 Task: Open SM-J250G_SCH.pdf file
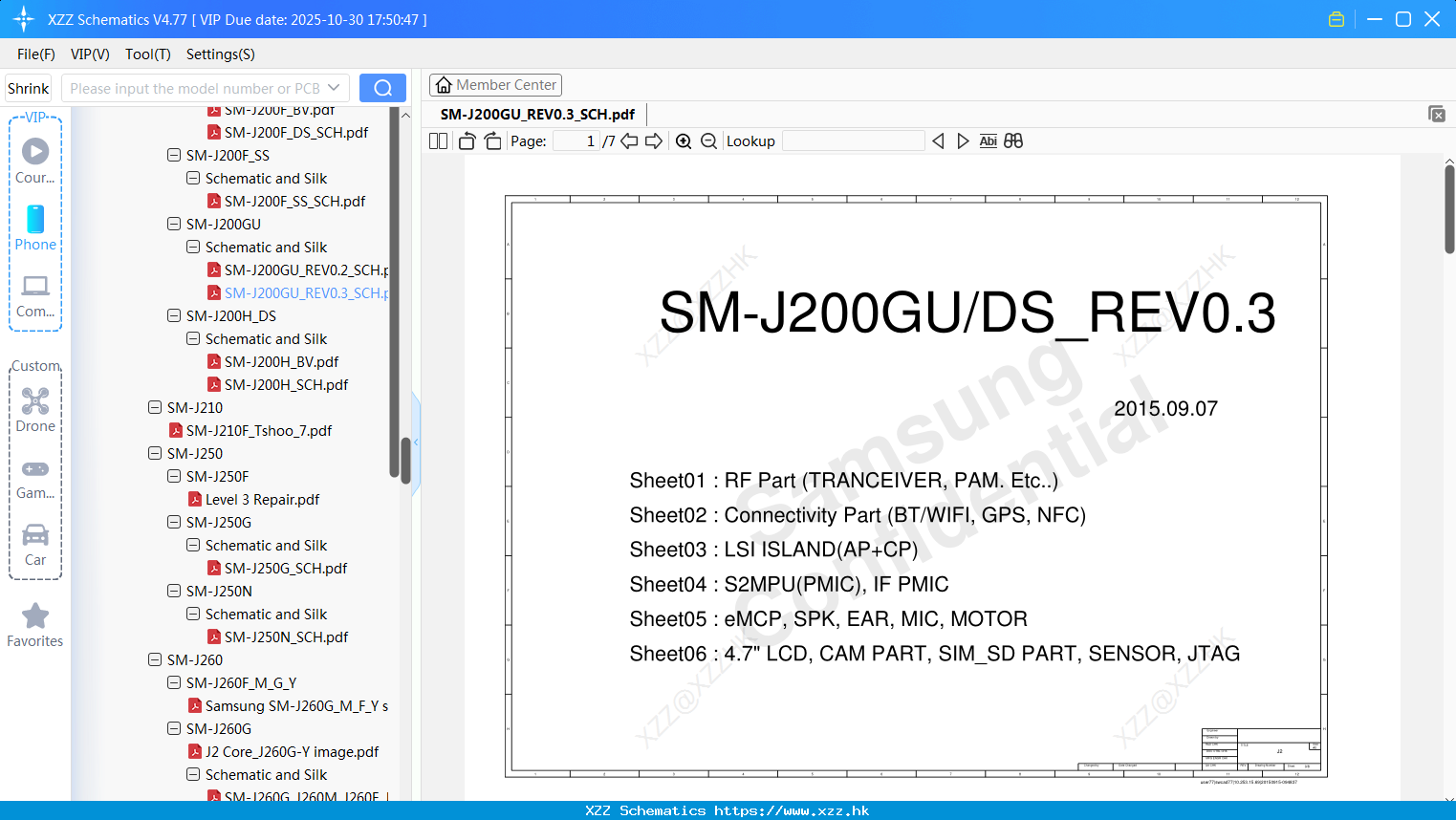286,568
